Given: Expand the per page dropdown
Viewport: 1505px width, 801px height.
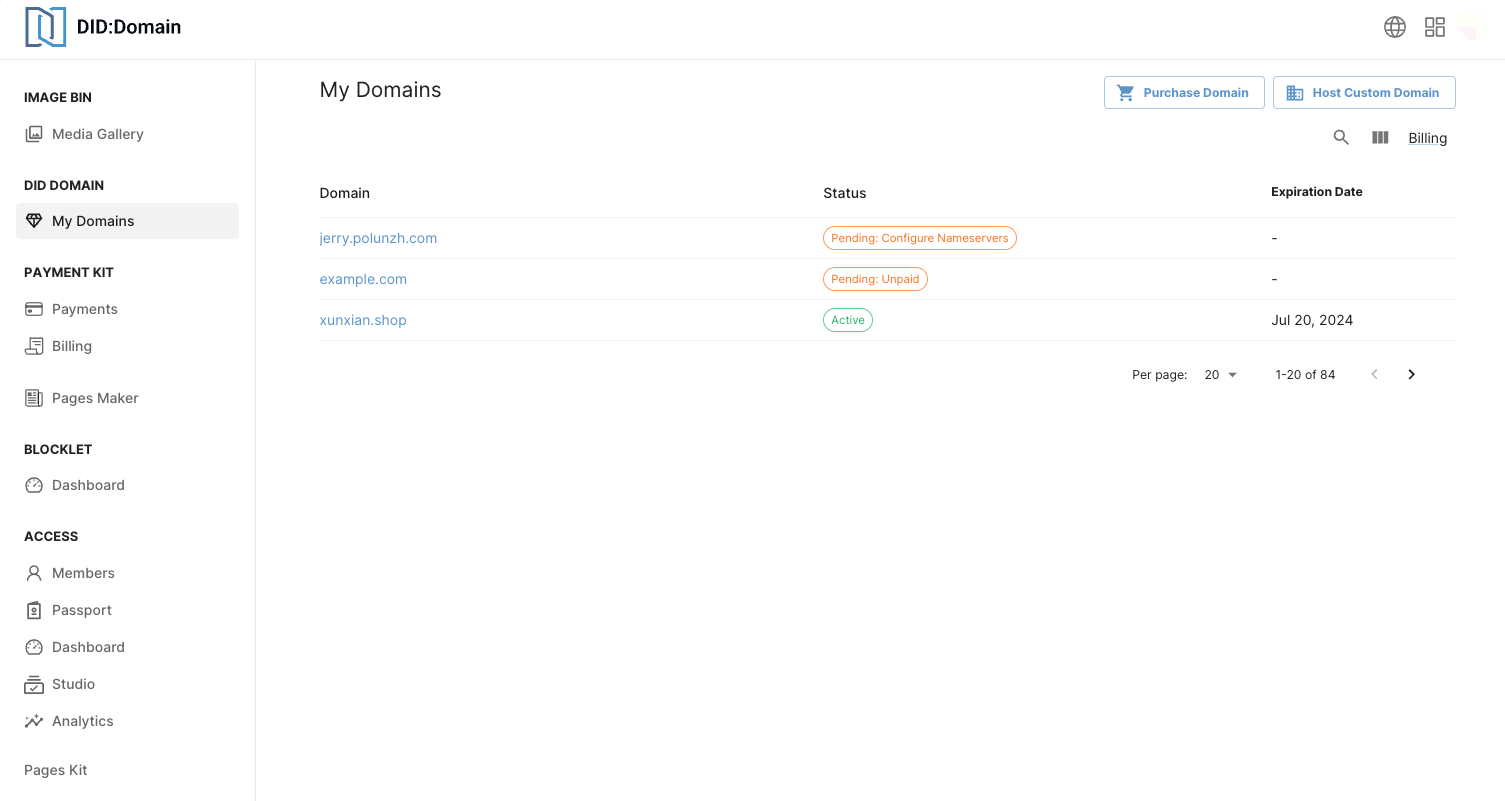Looking at the screenshot, I should pos(1221,375).
